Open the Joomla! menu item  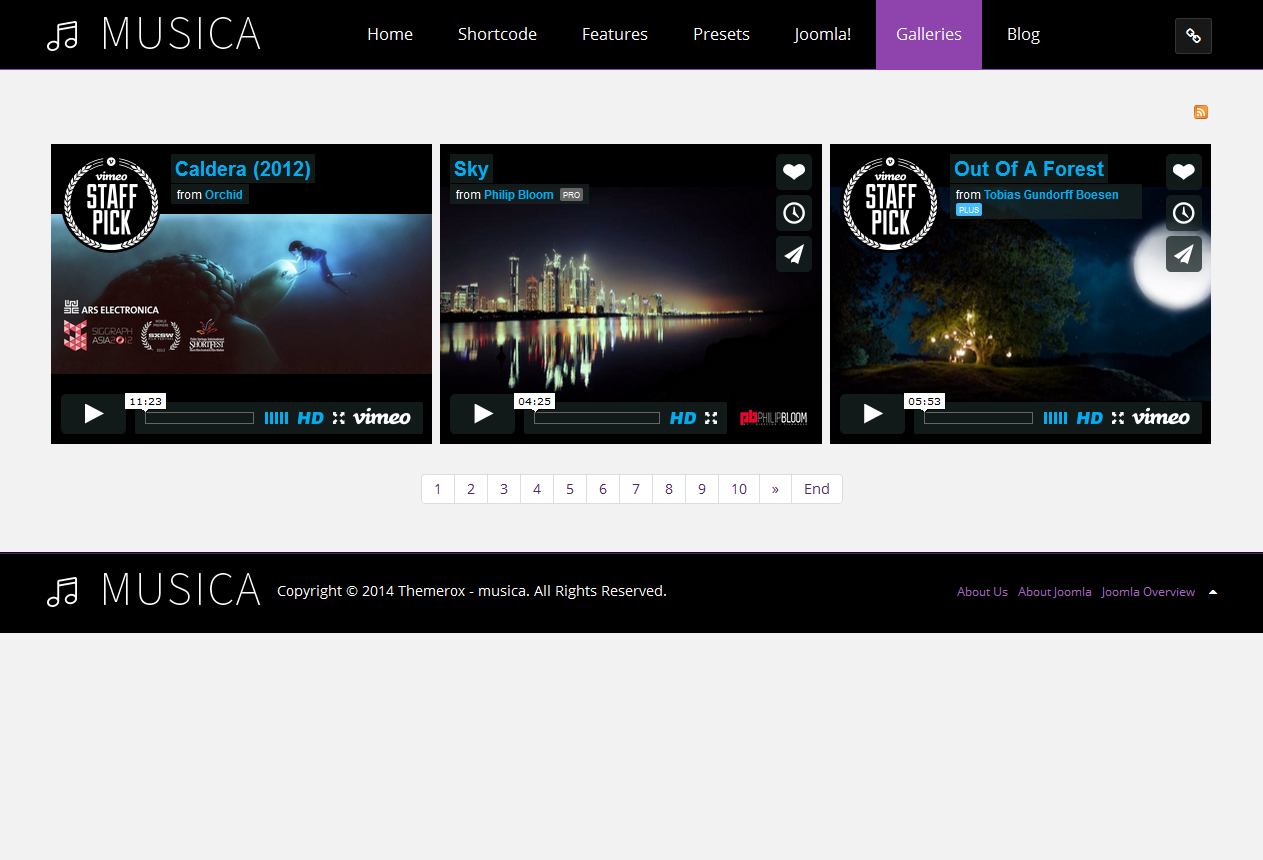(823, 35)
